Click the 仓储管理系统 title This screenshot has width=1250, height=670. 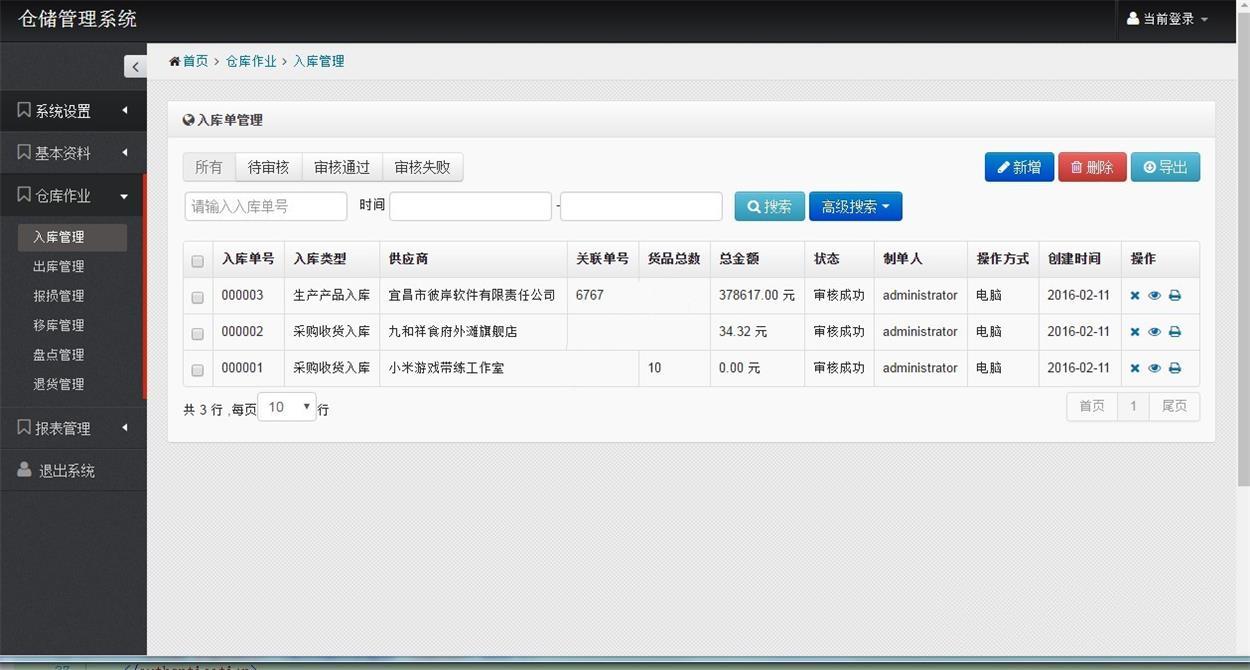[77, 19]
